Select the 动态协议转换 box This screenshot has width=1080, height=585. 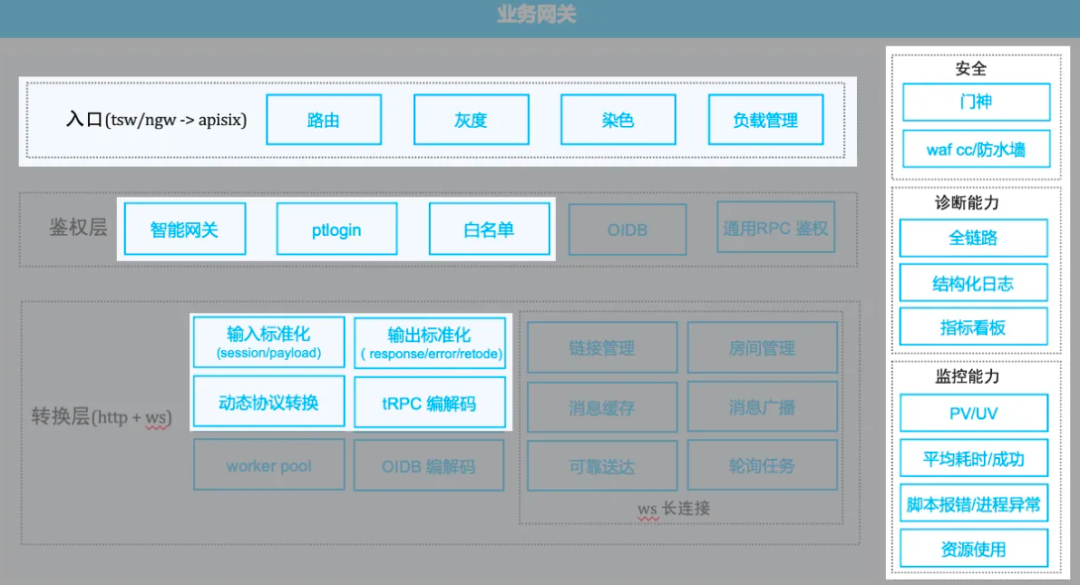pos(269,402)
